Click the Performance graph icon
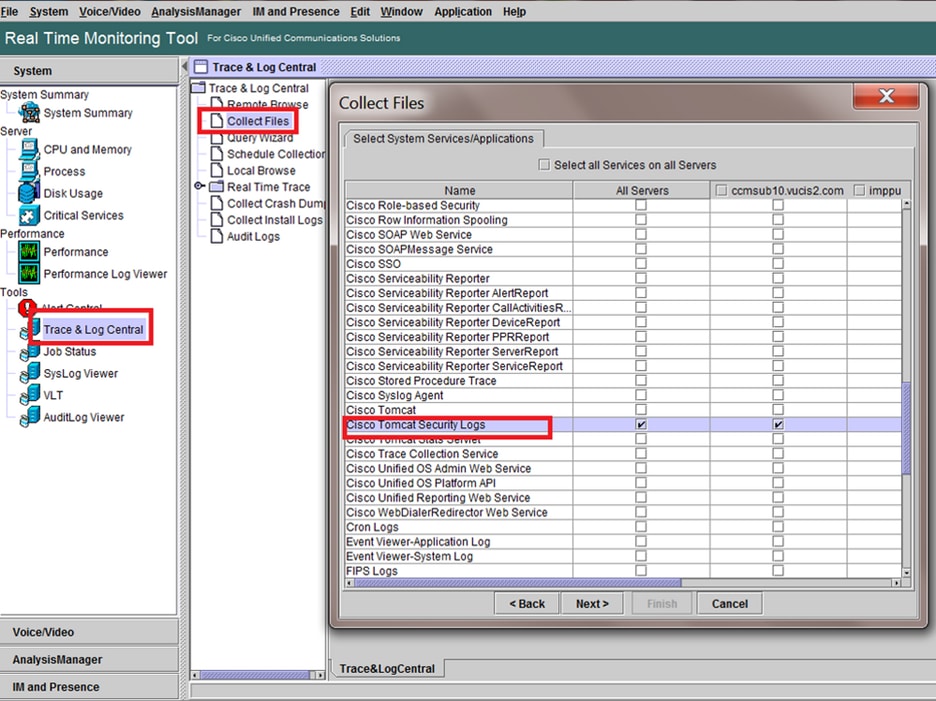The image size is (936, 701). point(29,252)
